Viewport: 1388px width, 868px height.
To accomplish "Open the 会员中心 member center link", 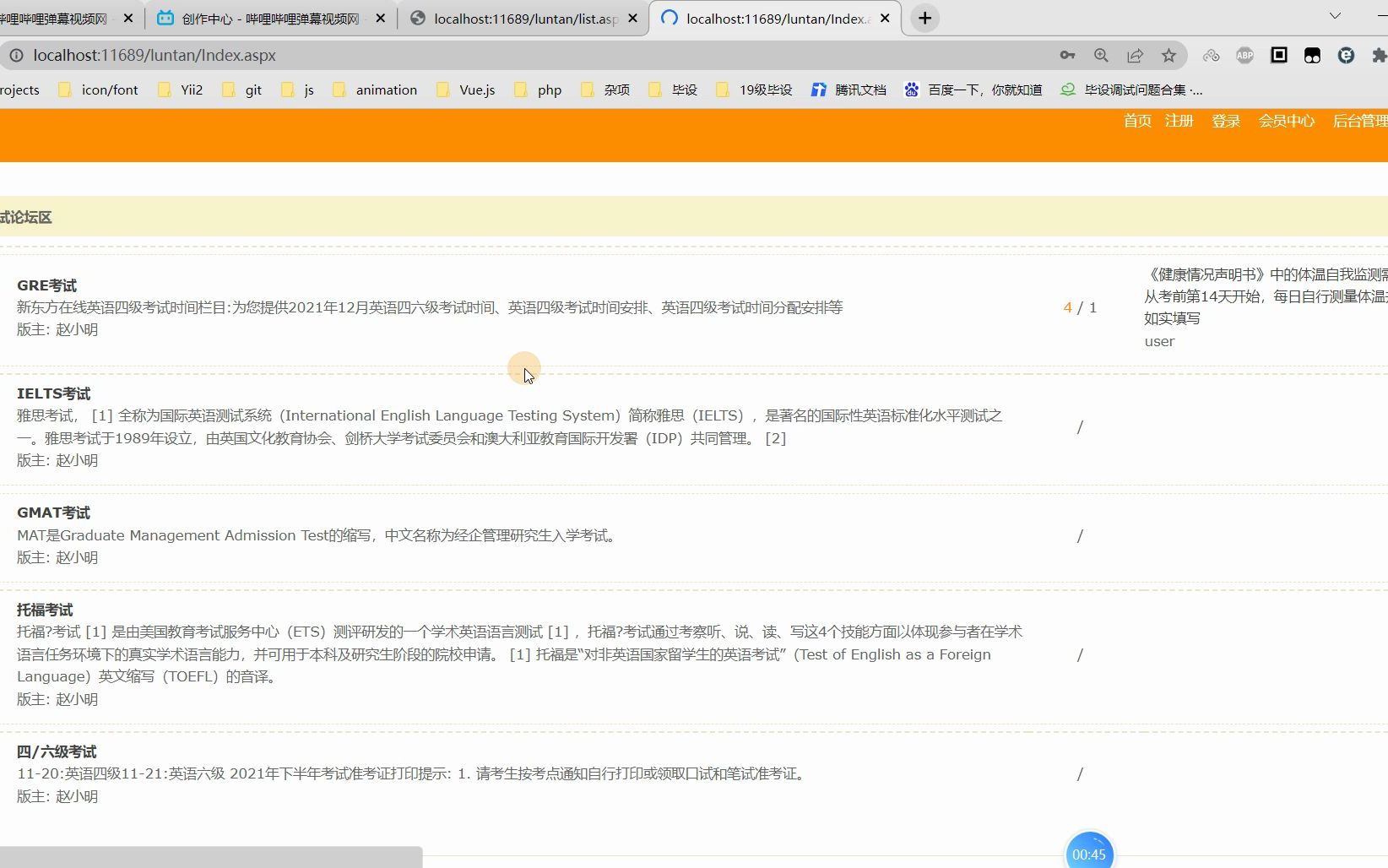I will [1285, 121].
